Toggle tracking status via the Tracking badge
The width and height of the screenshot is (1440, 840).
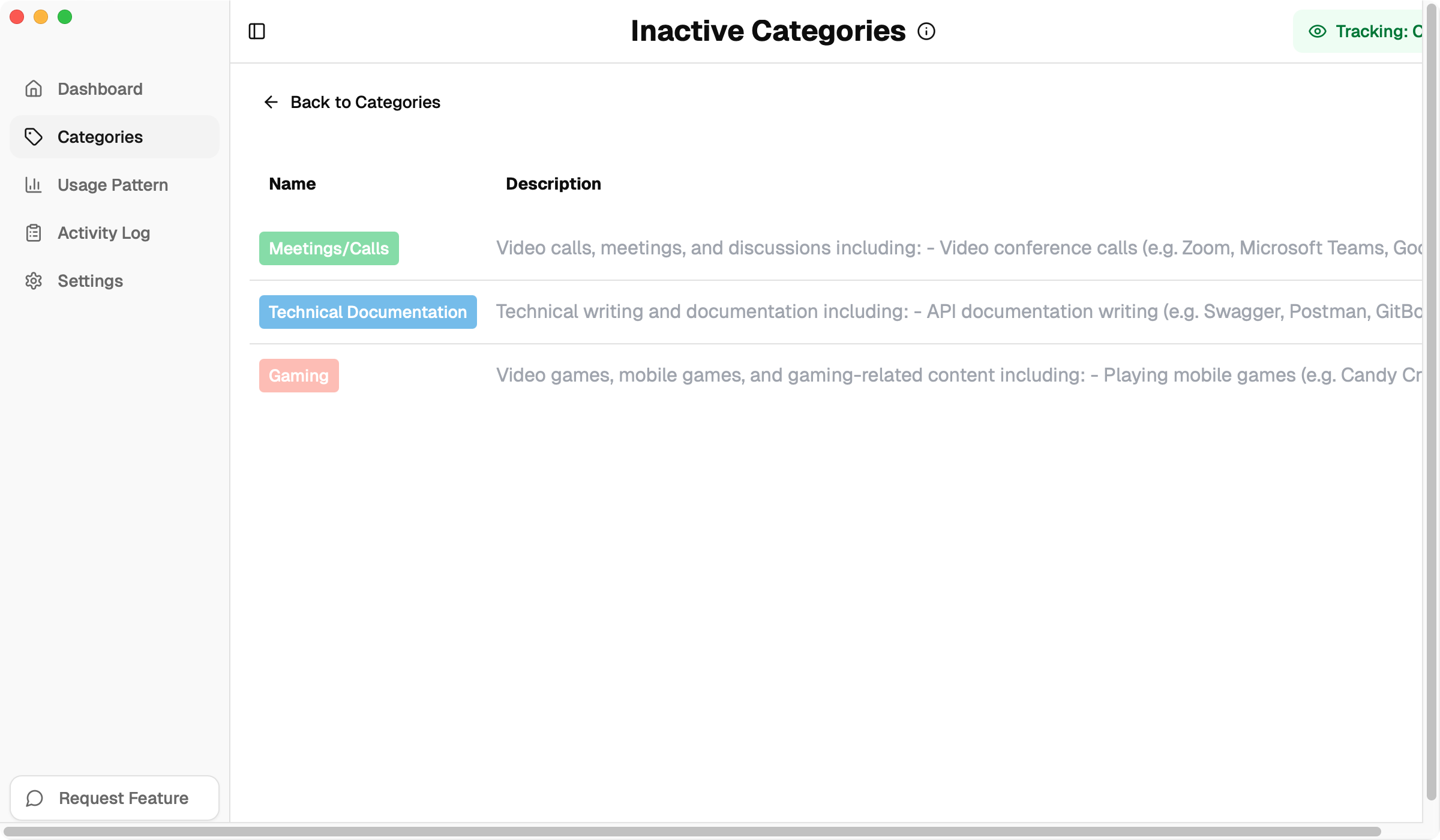pyautogui.click(x=1374, y=31)
